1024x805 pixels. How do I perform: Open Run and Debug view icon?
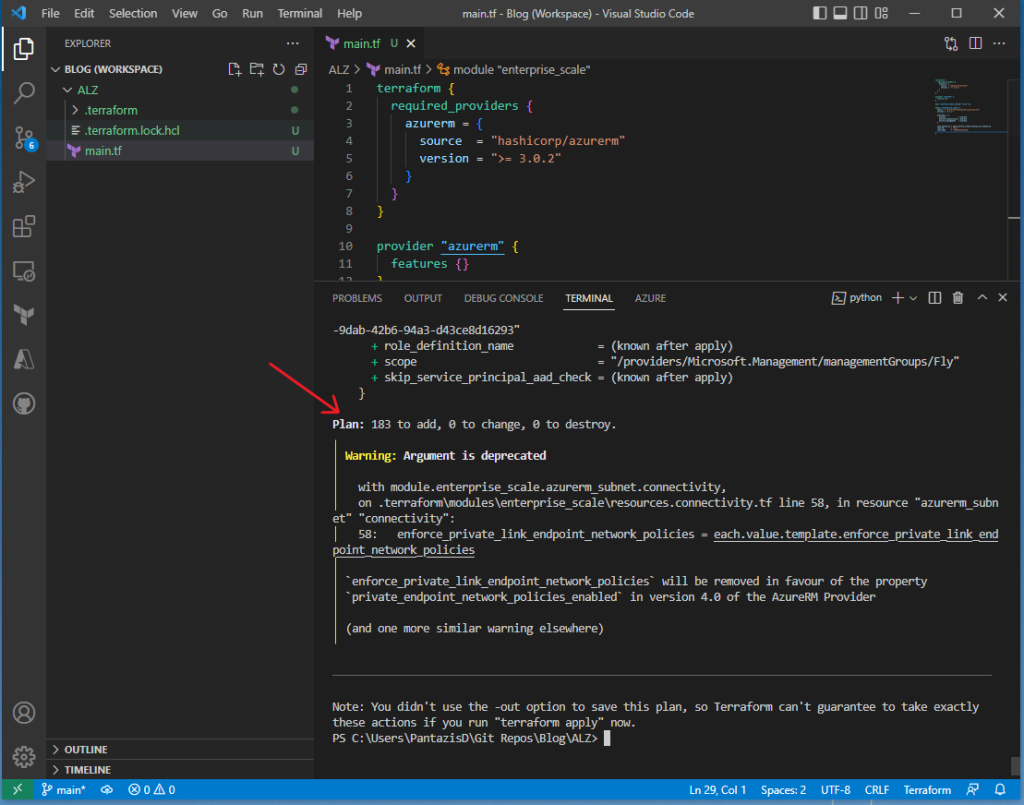coord(24,183)
